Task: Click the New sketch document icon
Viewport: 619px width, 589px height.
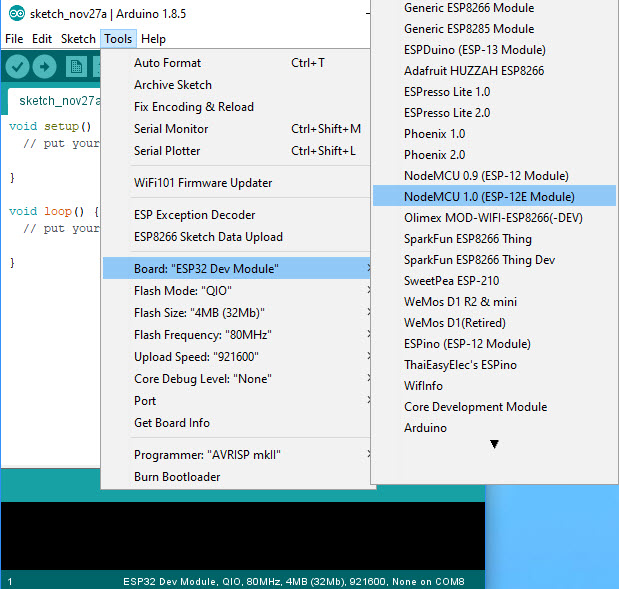Action: 76,67
